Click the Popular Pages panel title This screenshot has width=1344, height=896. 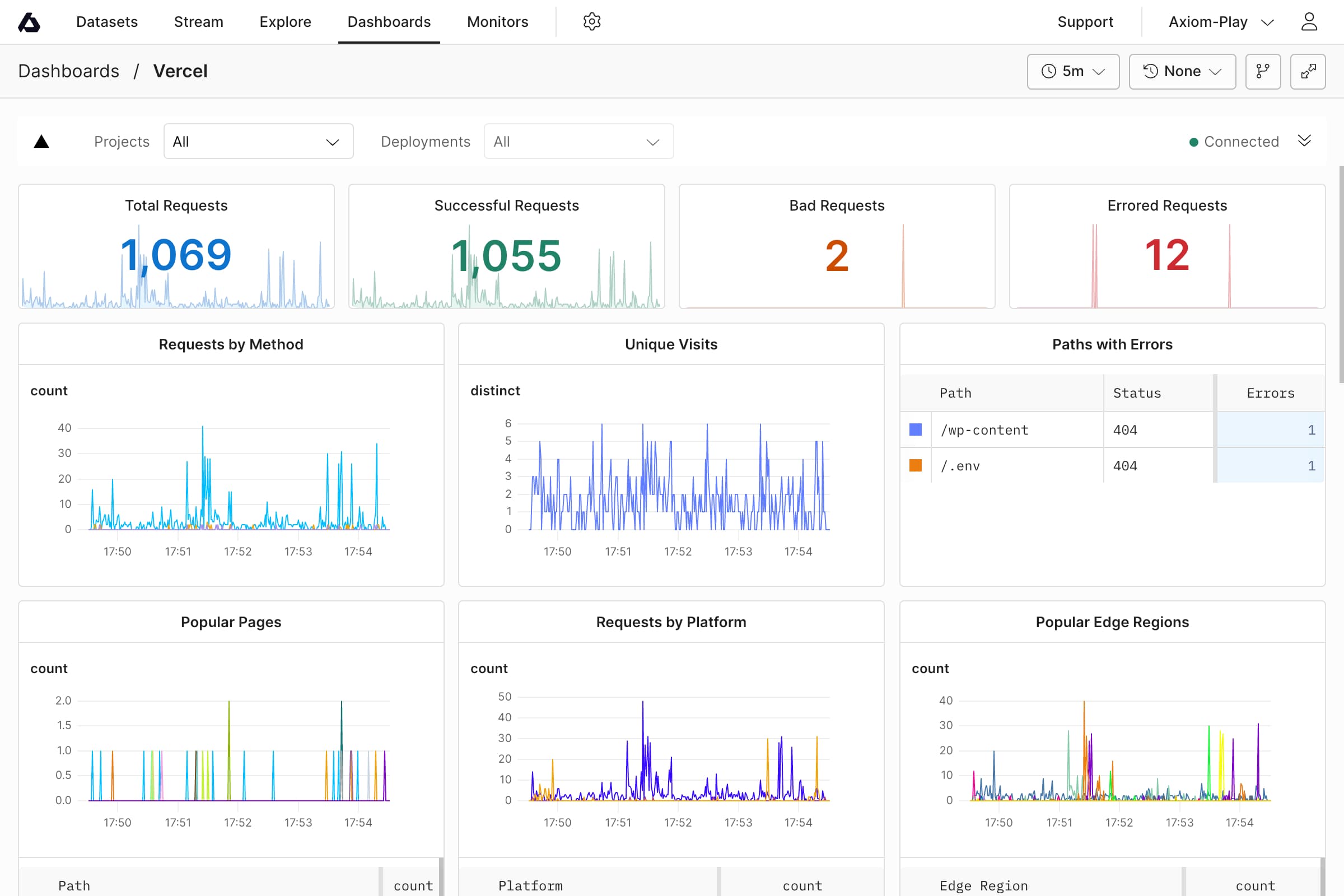coord(231,622)
